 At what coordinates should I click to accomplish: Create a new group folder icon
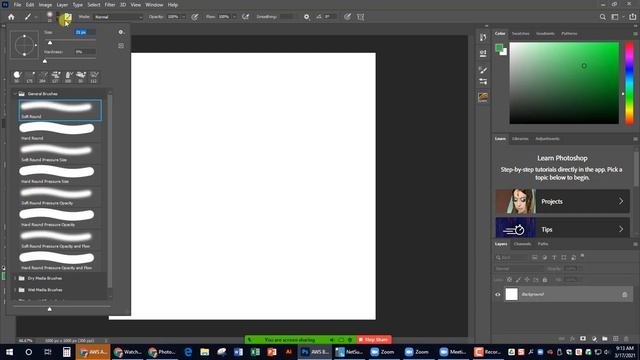[x=604, y=339]
